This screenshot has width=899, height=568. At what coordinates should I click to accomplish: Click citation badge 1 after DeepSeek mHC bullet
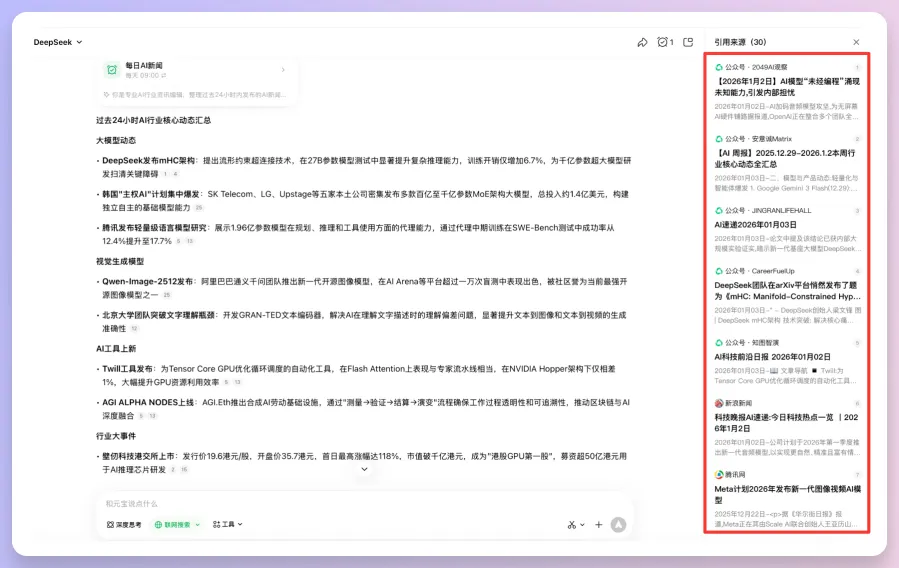[x=165, y=174]
